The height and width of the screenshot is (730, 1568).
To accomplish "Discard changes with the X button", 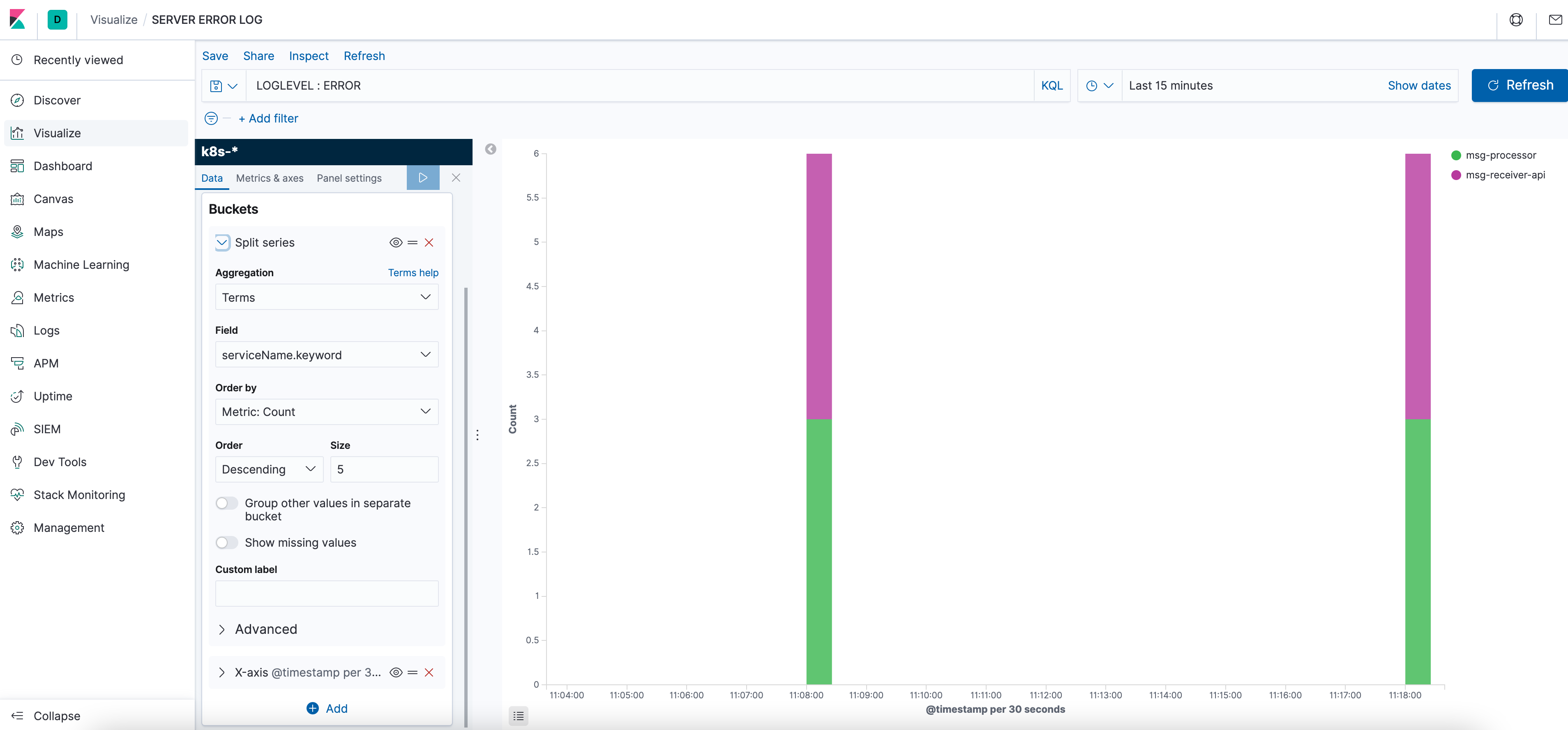I will click(456, 177).
